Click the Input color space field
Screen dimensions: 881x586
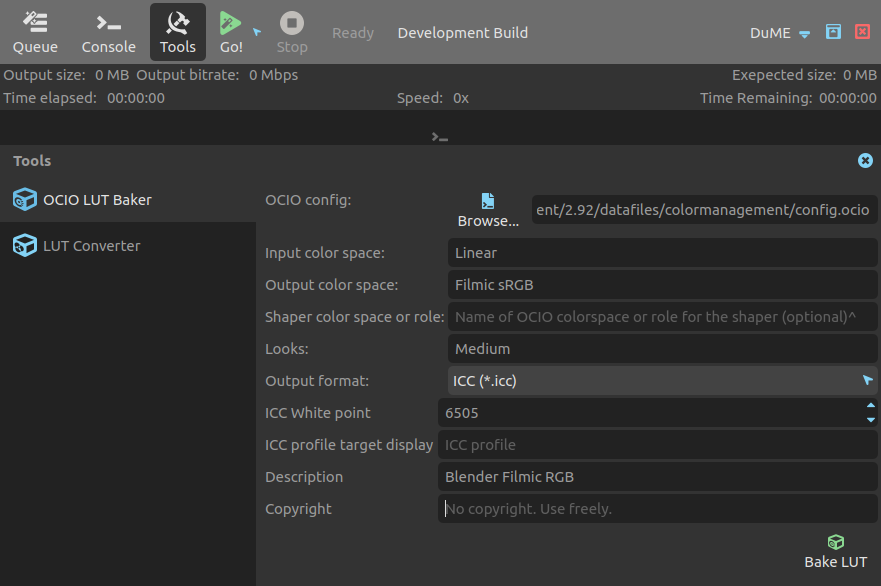click(662, 253)
